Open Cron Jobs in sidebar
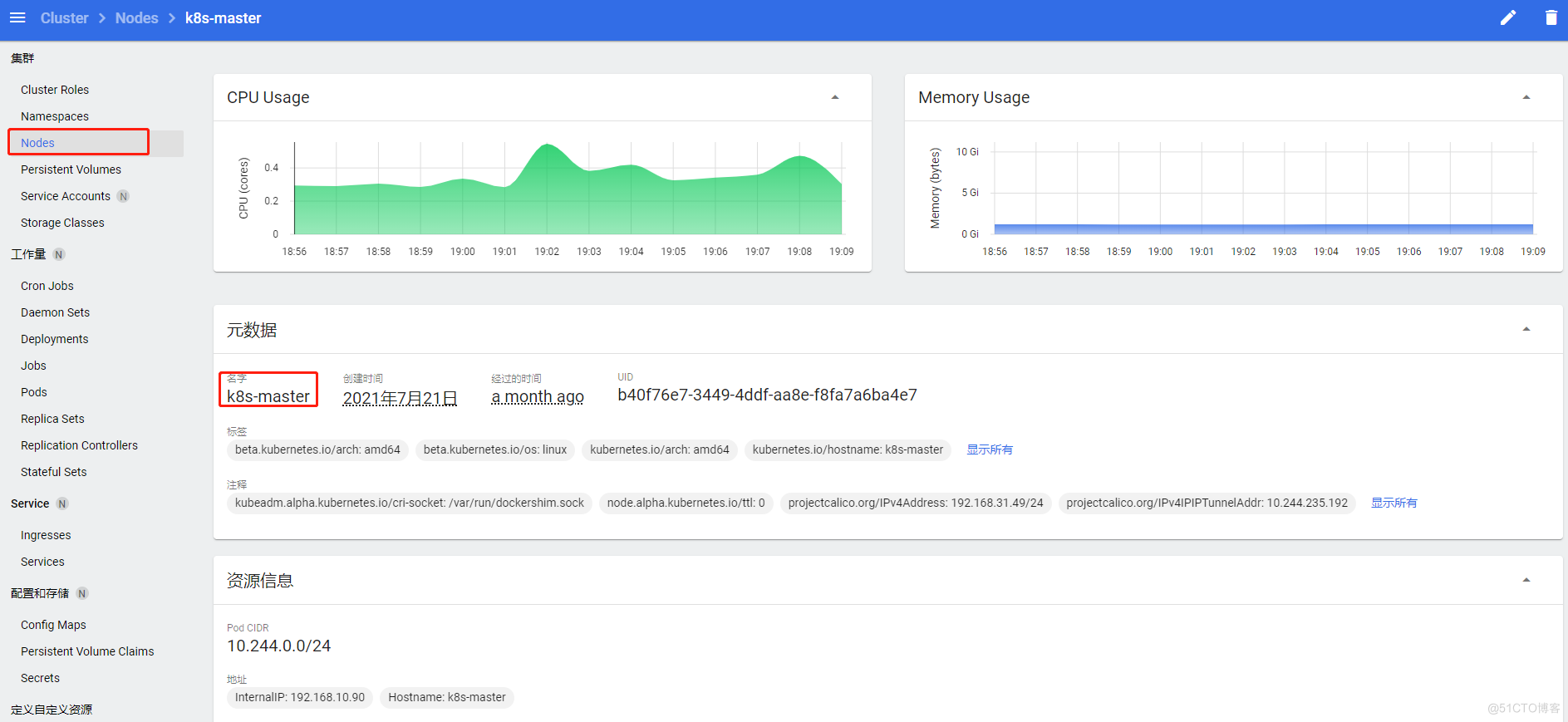 [47, 286]
